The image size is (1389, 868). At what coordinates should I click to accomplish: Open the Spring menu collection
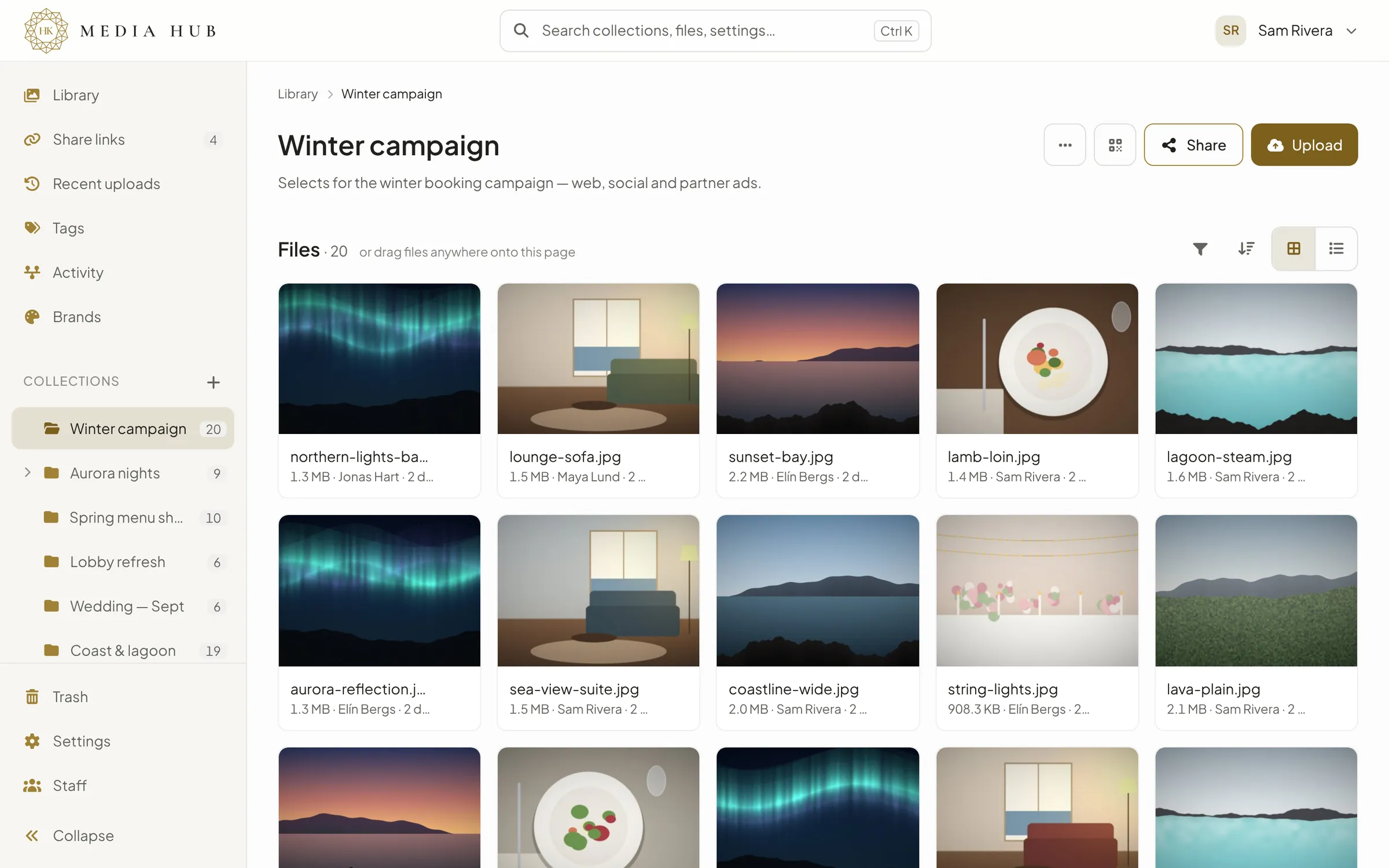123,517
